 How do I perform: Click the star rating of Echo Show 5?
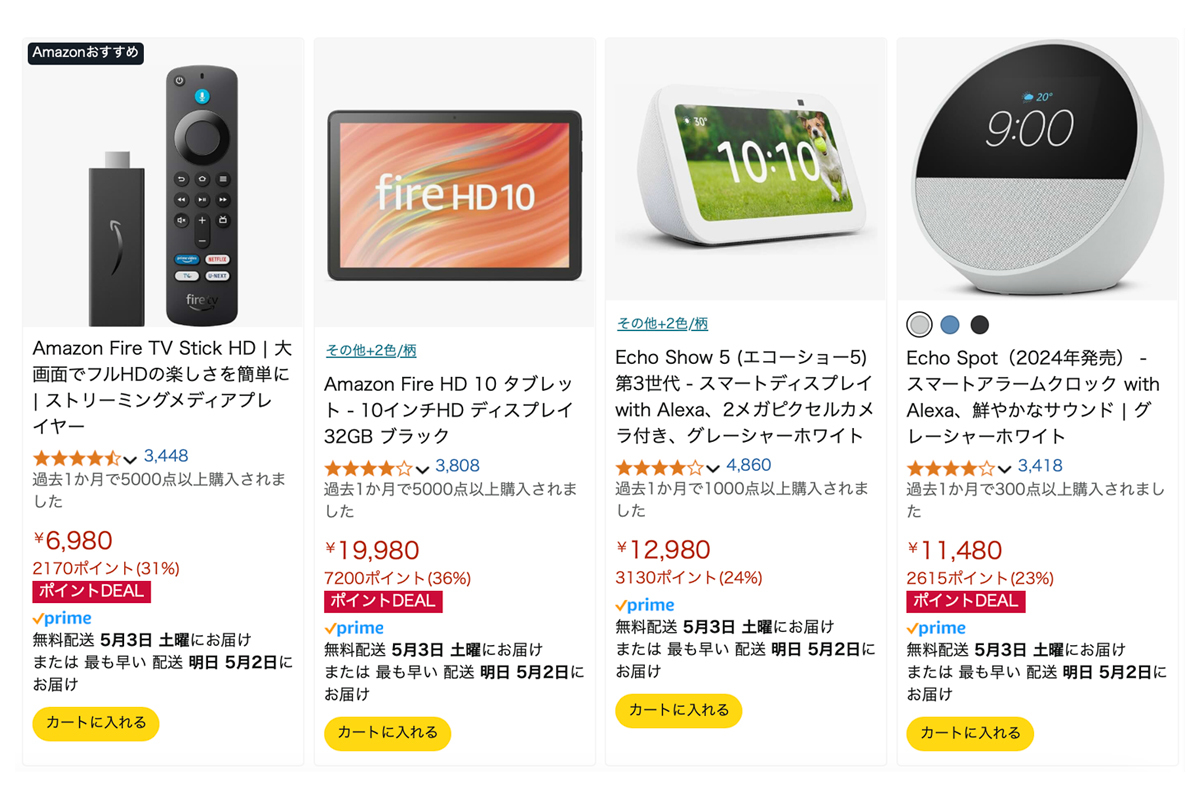point(660,467)
